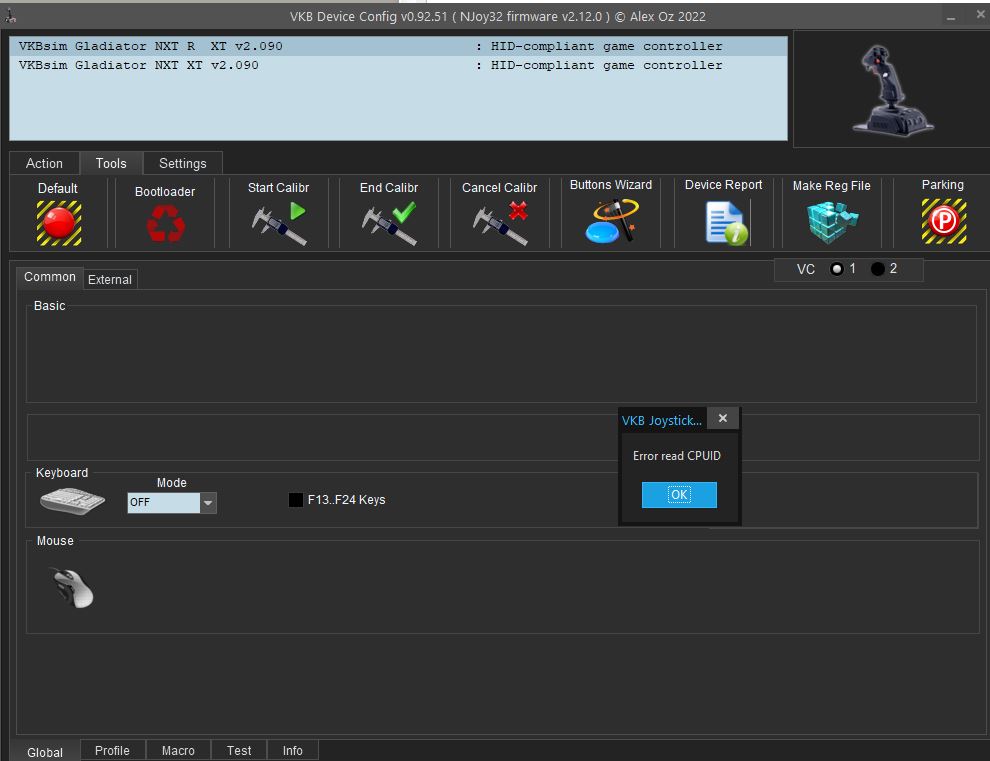
Task: Open the Bootloader recycle icon
Action: [x=165, y=224]
